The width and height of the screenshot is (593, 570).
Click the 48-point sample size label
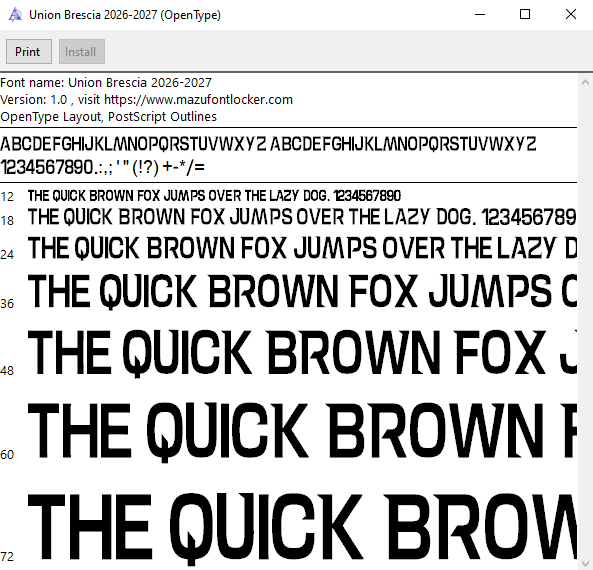point(7,371)
